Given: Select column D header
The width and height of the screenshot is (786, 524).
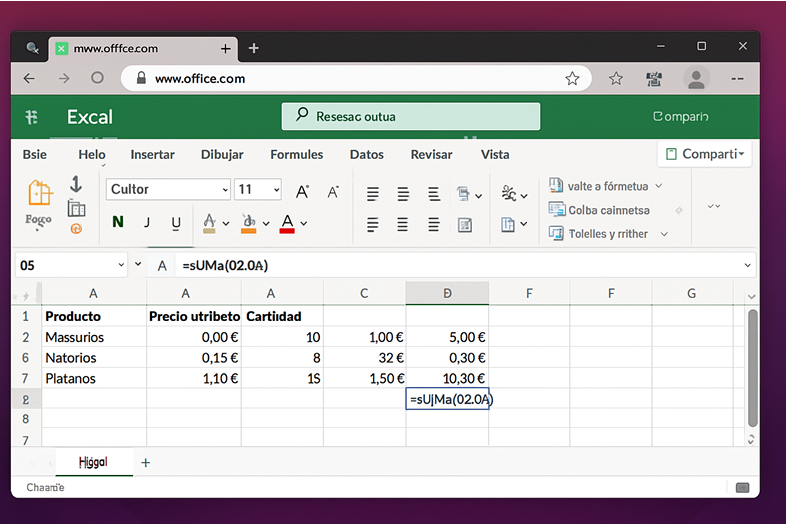Looking at the screenshot, I should coord(447,293).
